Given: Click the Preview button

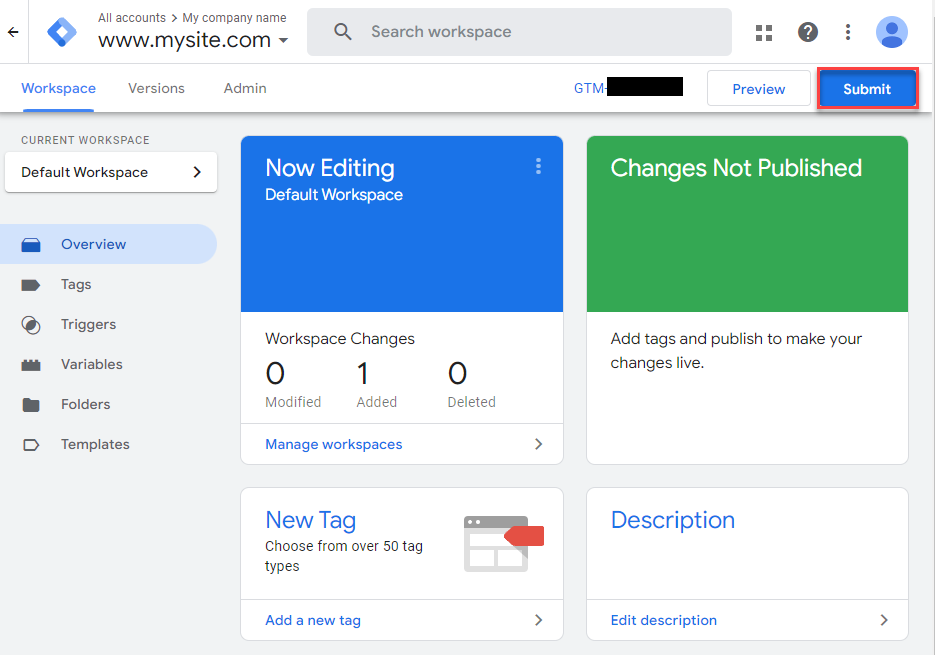Looking at the screenshot, I should point(758,89).
